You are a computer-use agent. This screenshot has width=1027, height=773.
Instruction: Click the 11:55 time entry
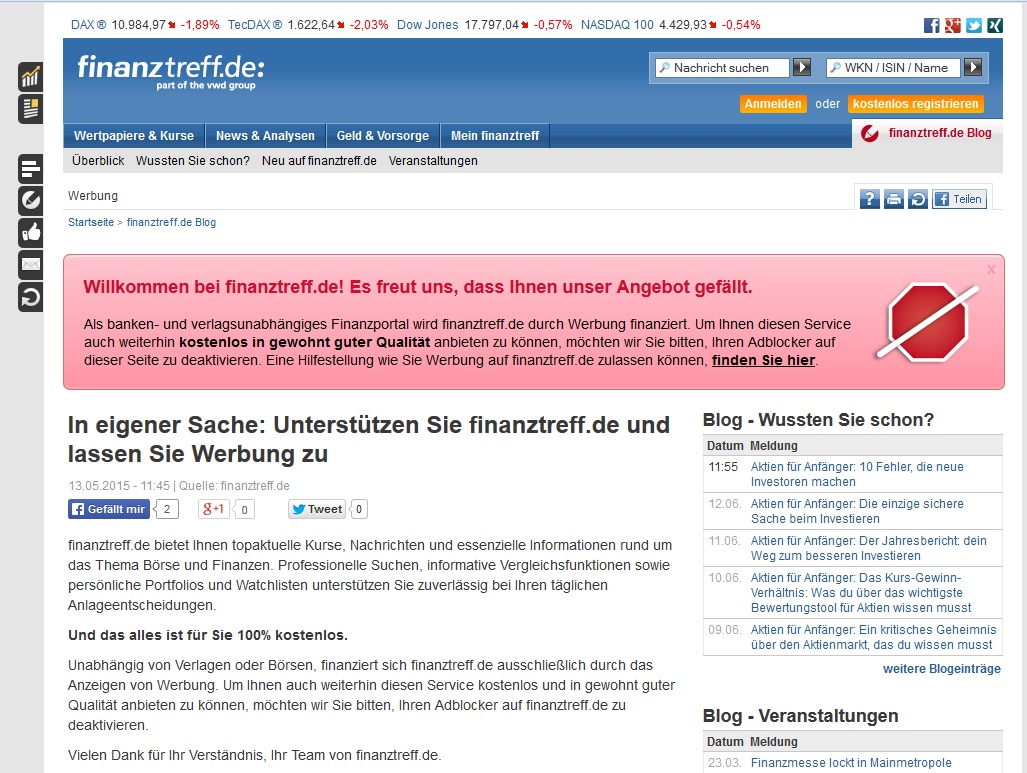(x=723, y=467)
